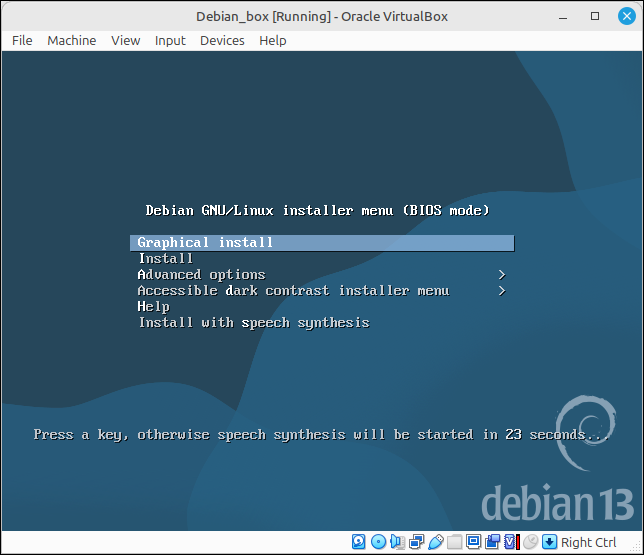
Task: Open the shared folders status icon
Action: (454, 542)
